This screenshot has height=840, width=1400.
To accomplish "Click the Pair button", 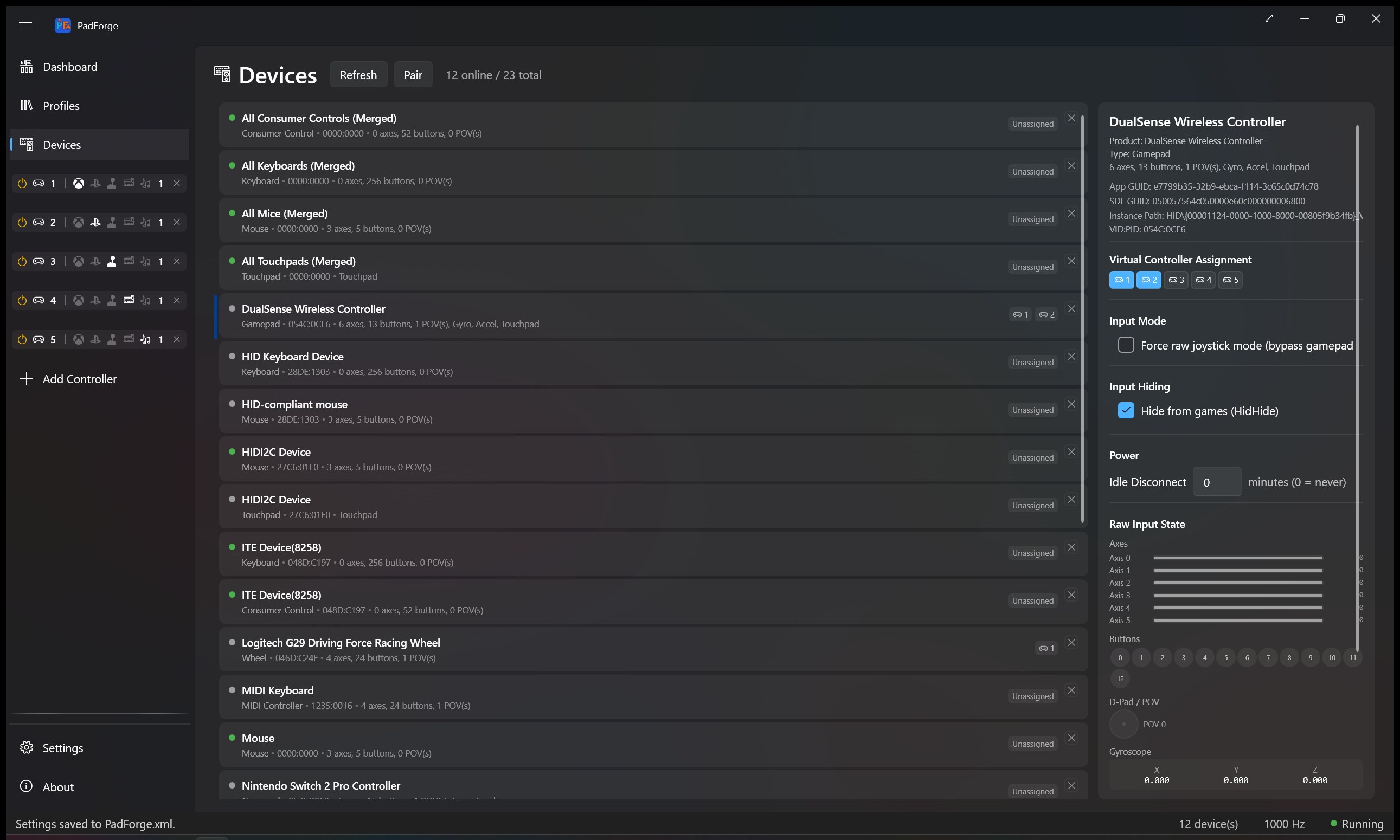I will coord(413,75).
